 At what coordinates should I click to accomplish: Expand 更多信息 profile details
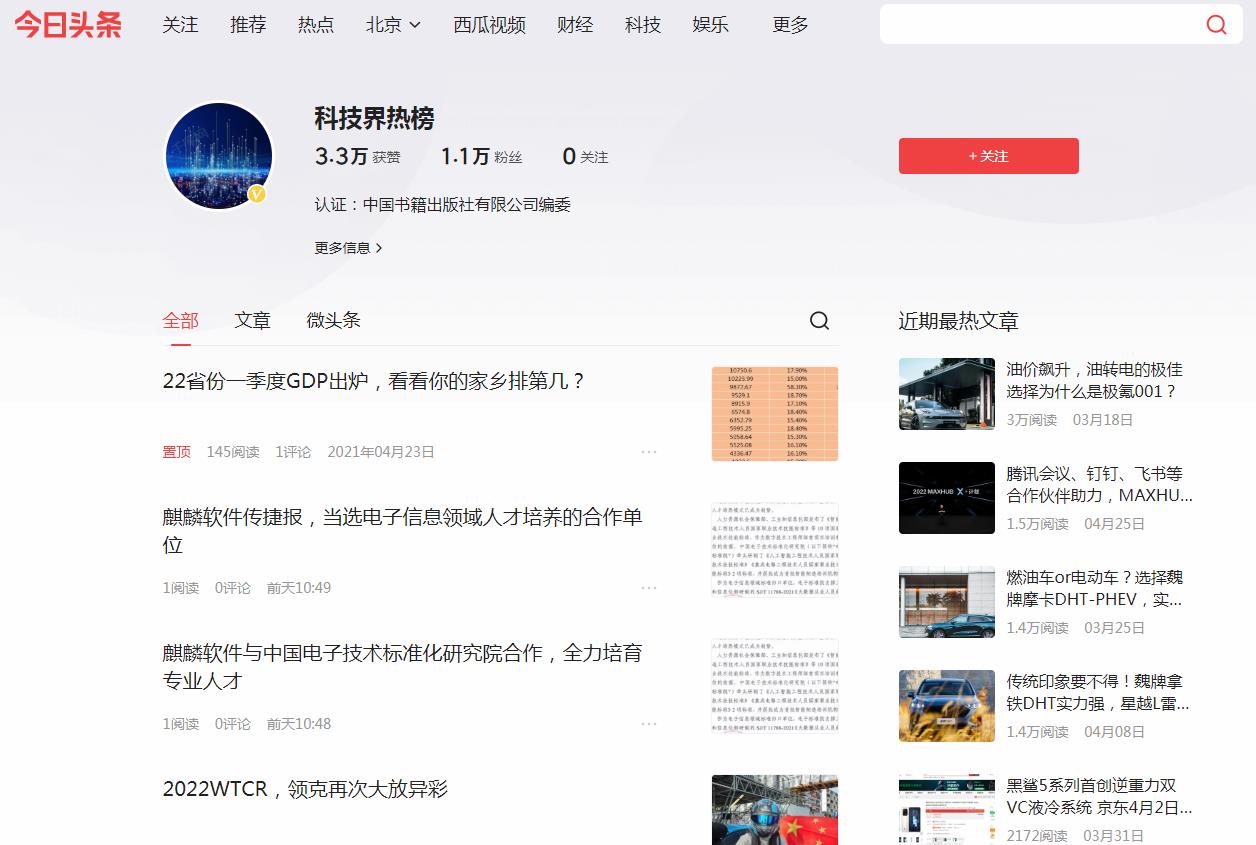point(346,247)
